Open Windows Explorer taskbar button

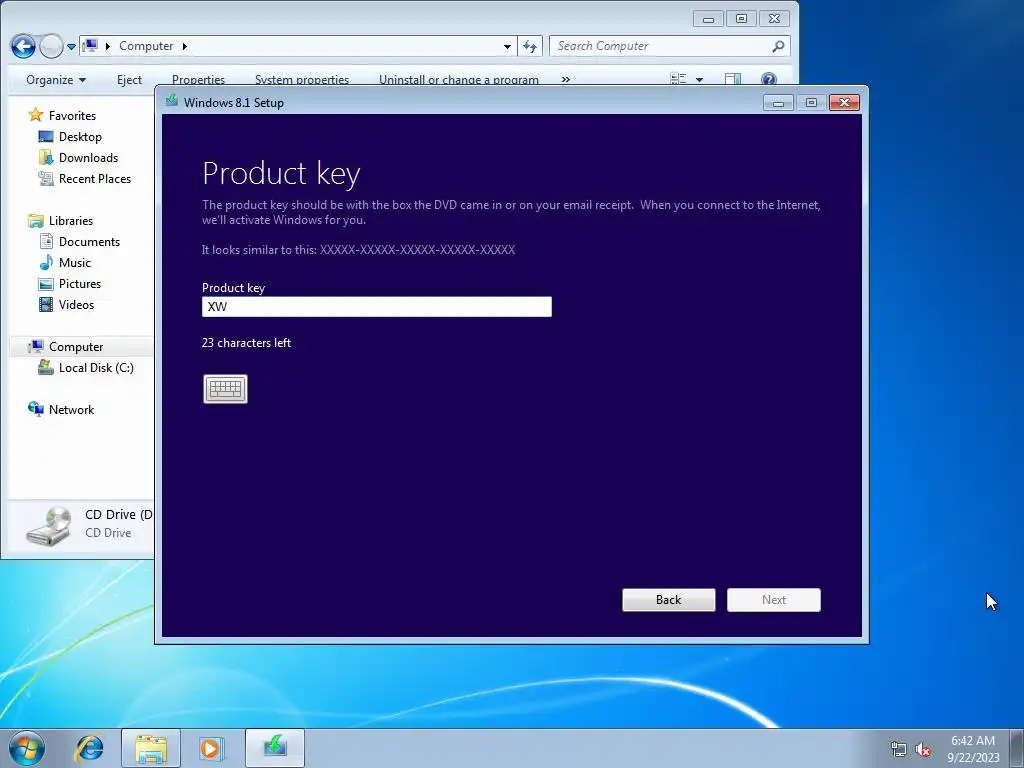point(151,748)
